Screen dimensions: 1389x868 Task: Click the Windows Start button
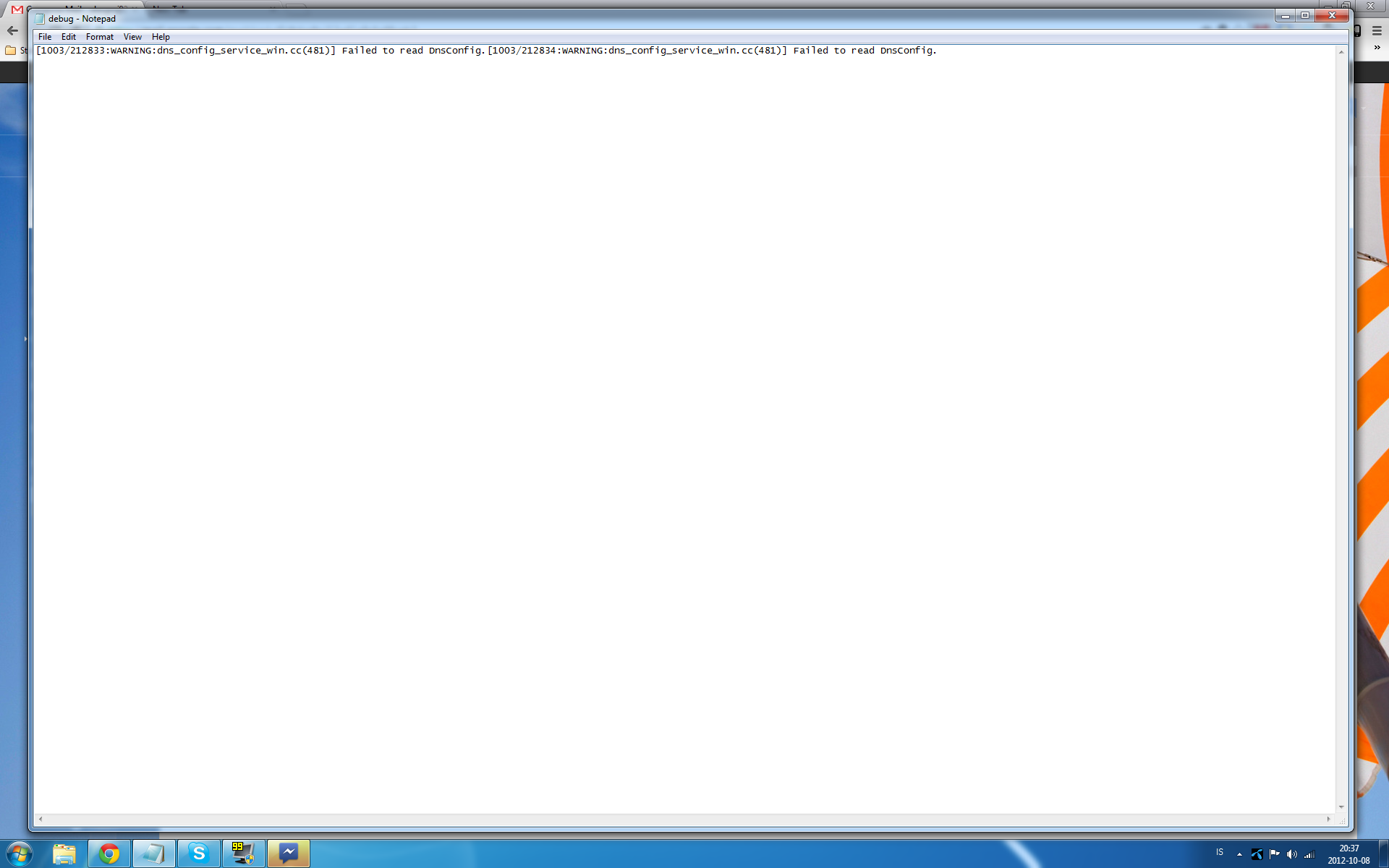(17, 854)
